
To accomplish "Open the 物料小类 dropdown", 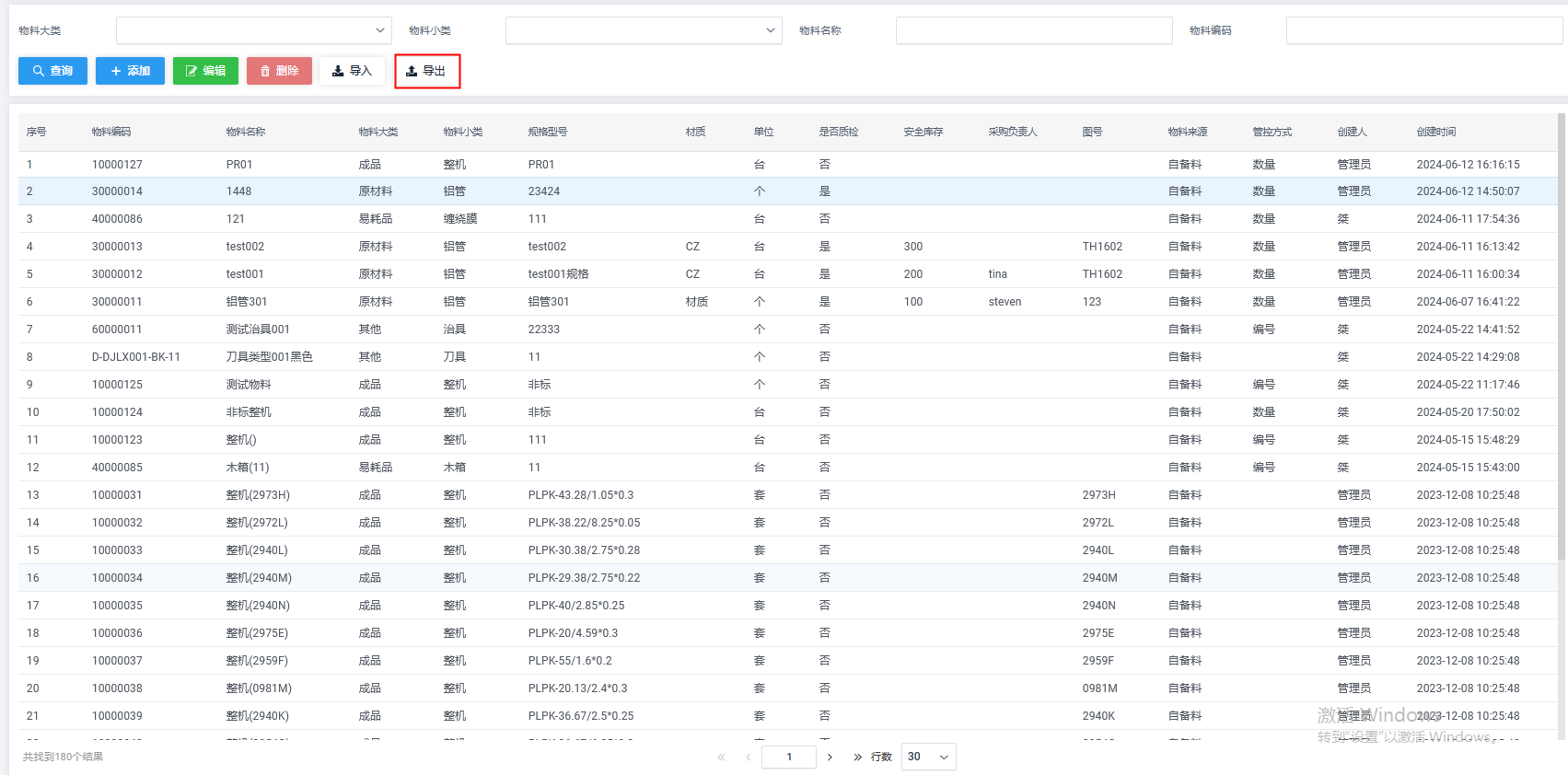I will tap(643, 30).
